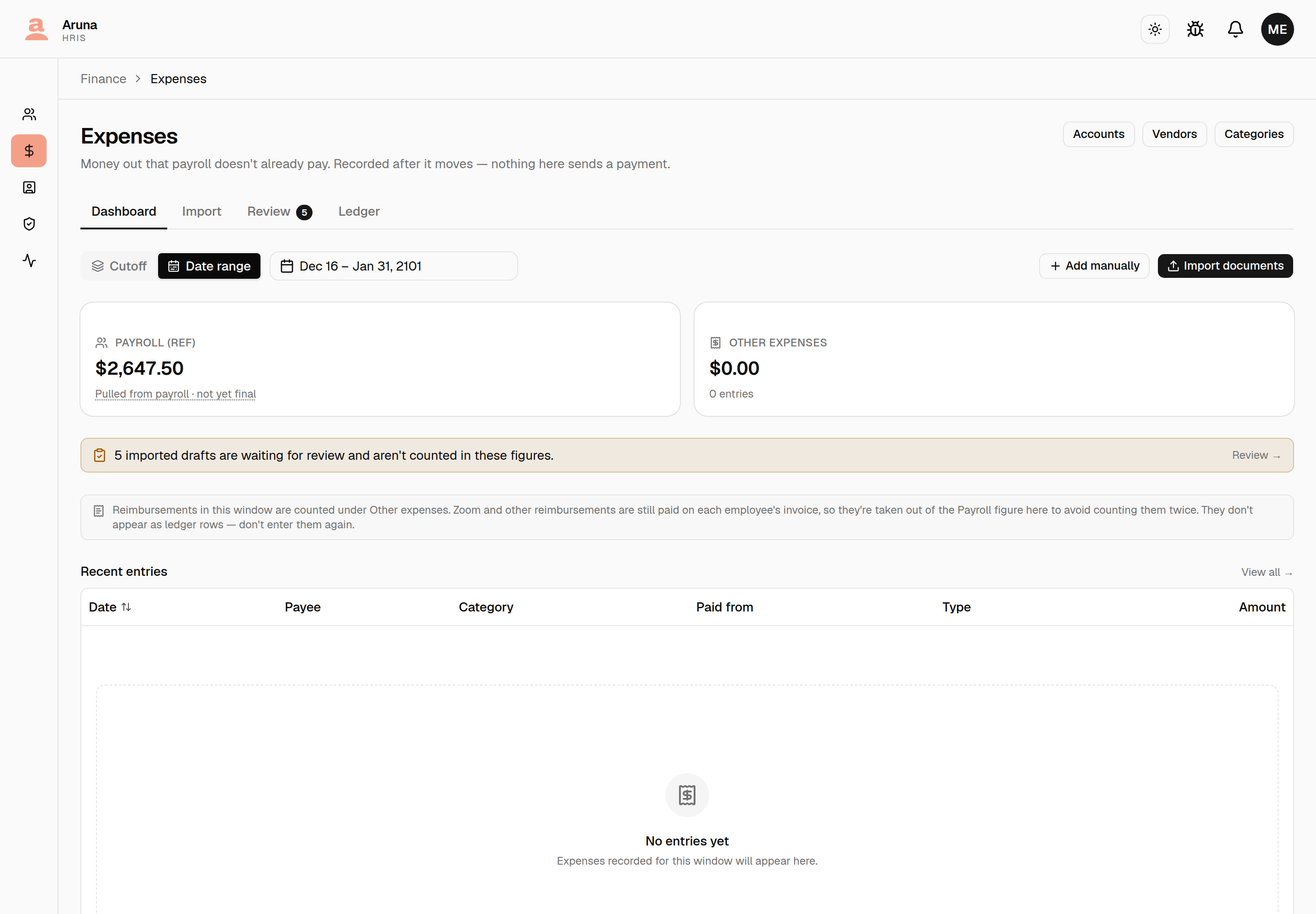Click the '0 entries' text
Viewport: 1316px width, 914px height.
click(731, 394)
